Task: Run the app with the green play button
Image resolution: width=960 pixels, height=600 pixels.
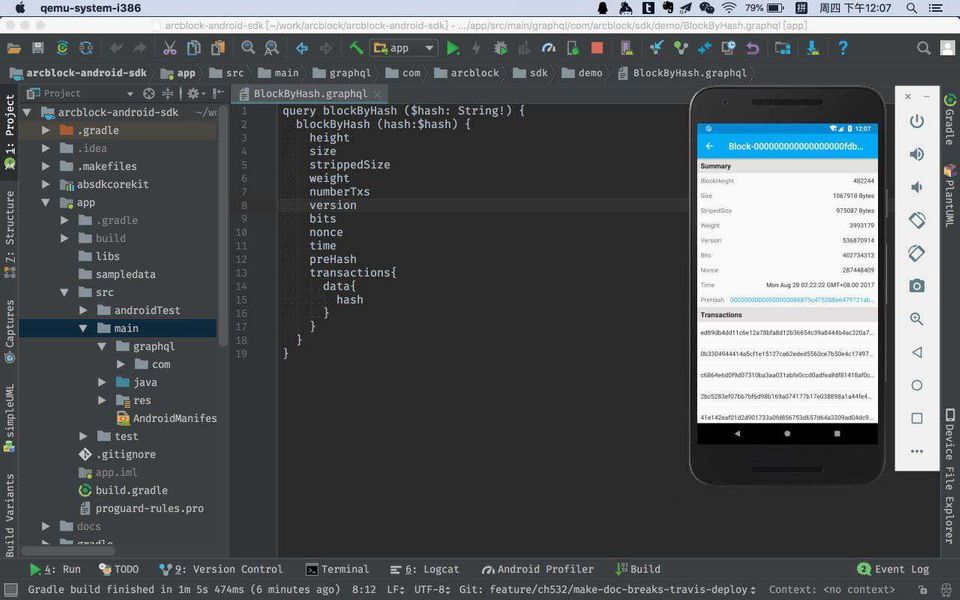Action: point(453,48)
